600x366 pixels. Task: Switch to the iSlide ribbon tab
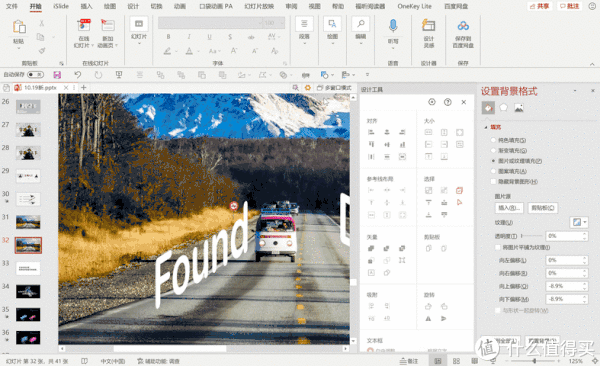tap(61, 6)
